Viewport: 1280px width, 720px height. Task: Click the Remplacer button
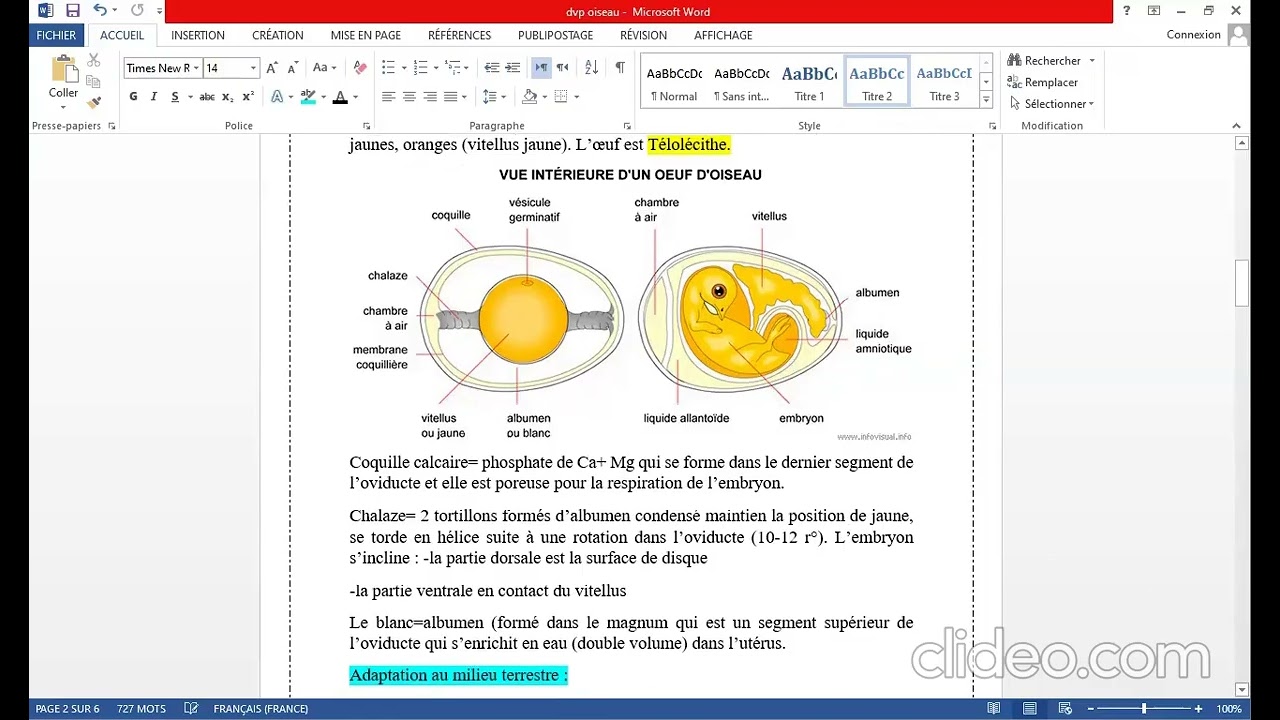(x=1043, y=82)
